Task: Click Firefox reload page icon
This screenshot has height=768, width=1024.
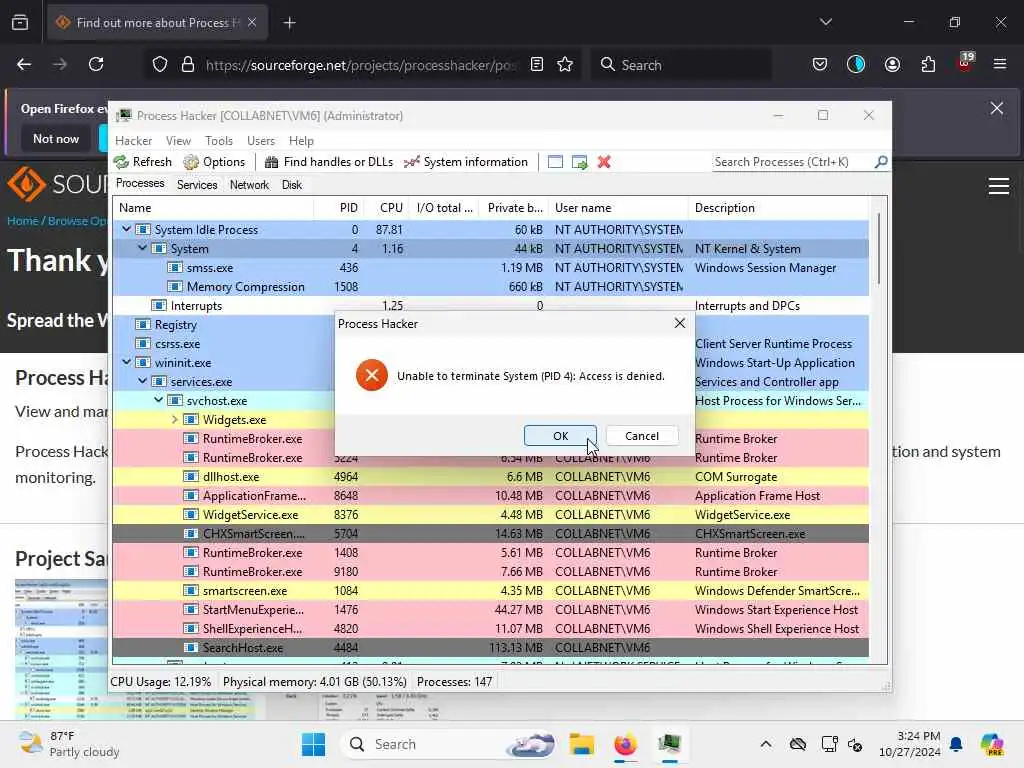Action: point(96,64)
